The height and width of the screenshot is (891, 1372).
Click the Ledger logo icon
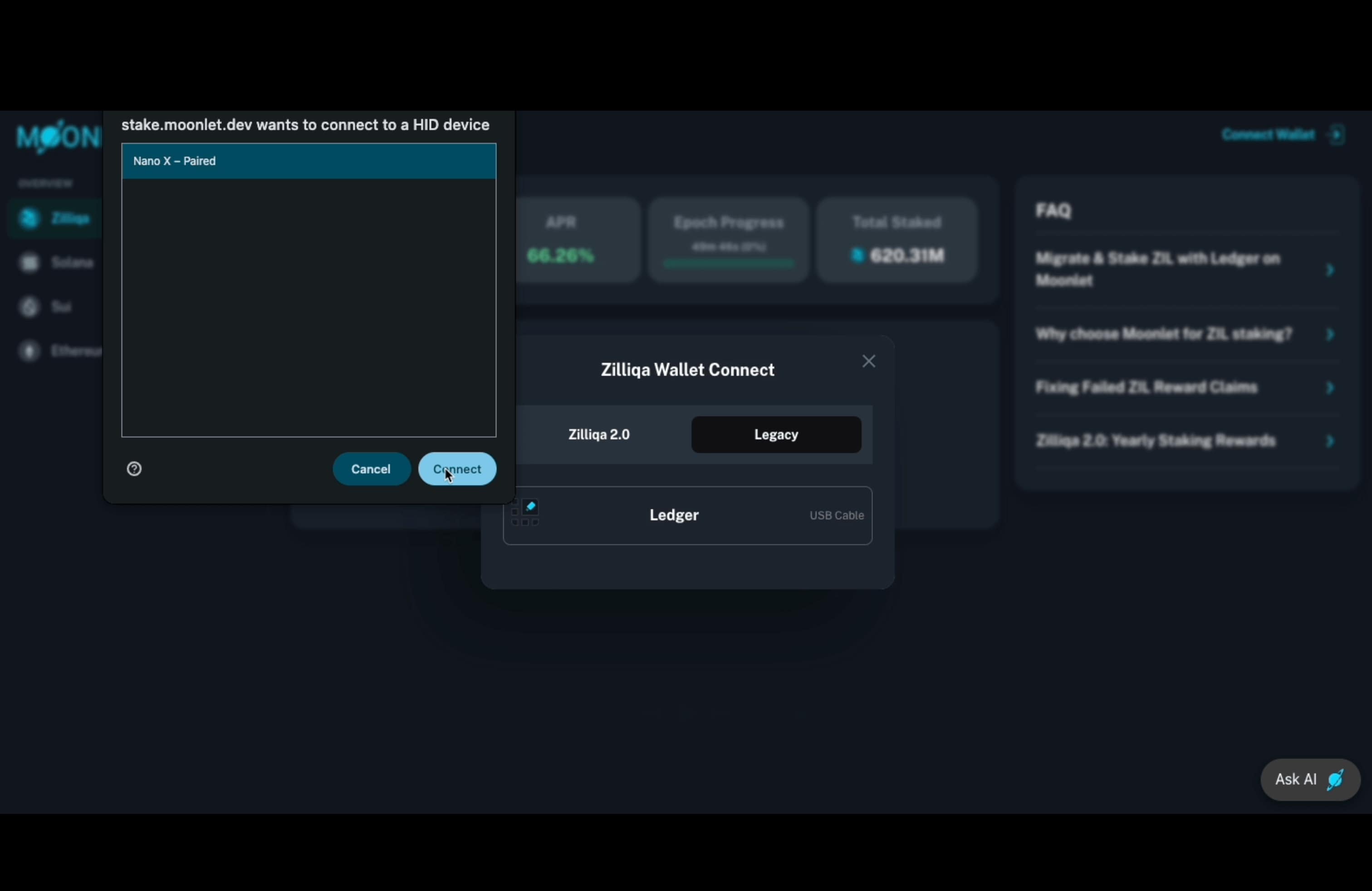pos(524,512)
